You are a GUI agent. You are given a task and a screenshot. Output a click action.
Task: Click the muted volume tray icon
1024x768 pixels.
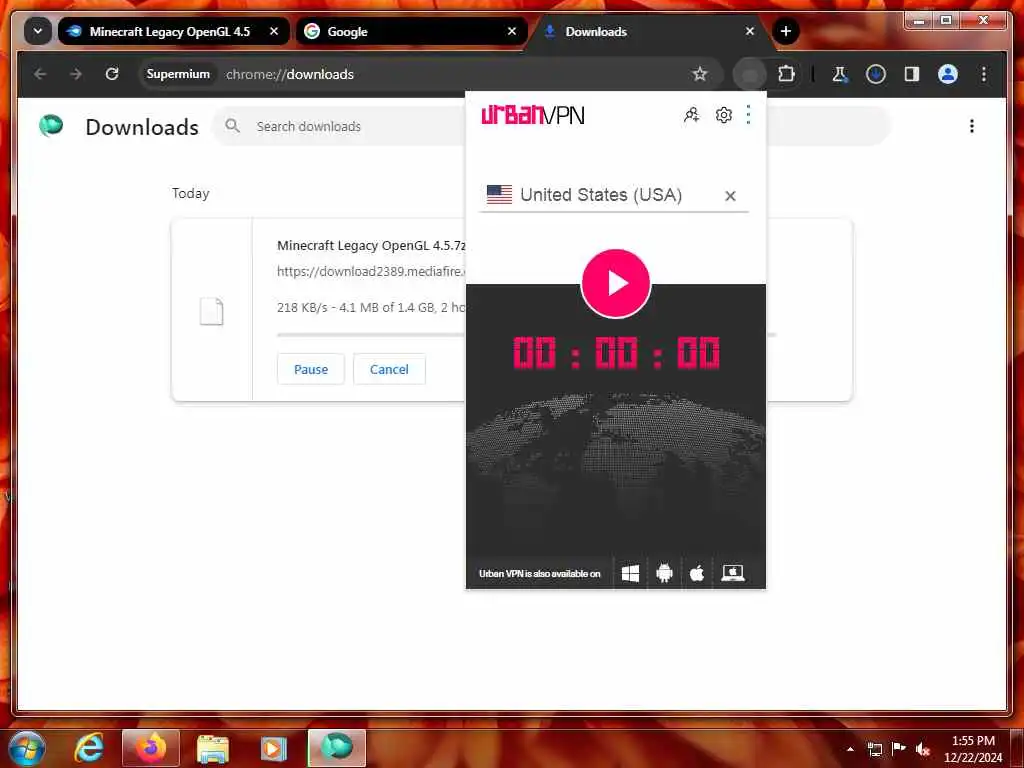point(923,749)
